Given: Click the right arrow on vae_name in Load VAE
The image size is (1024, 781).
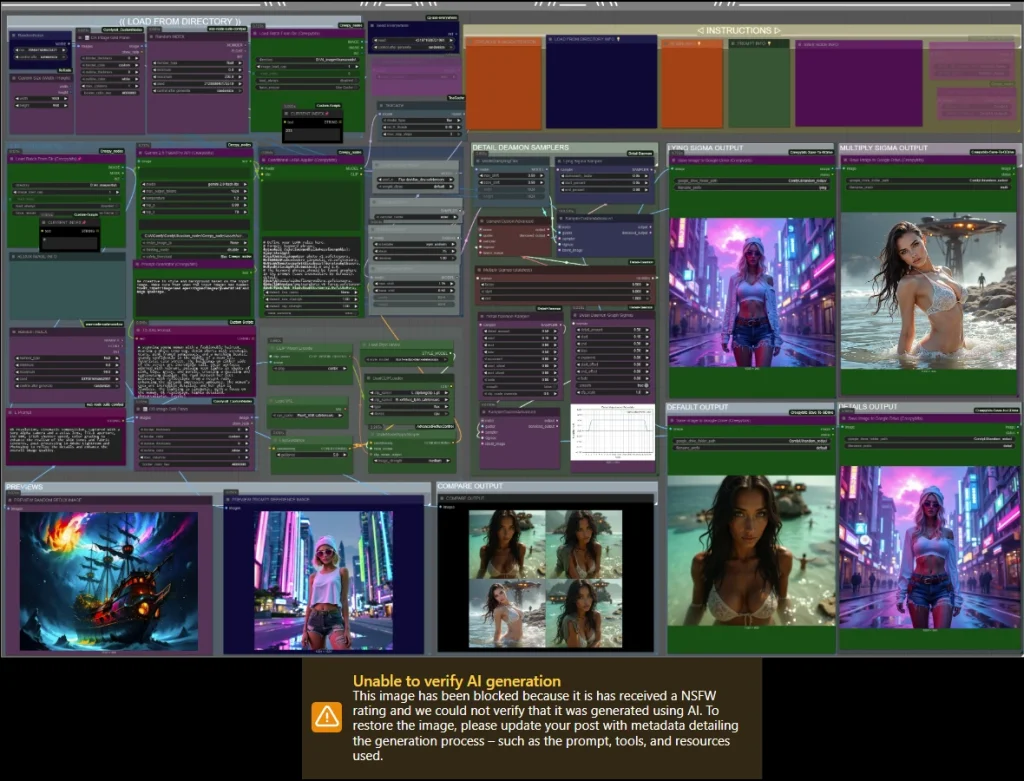Looking at the screenshot, I should [x=342, y=415].
